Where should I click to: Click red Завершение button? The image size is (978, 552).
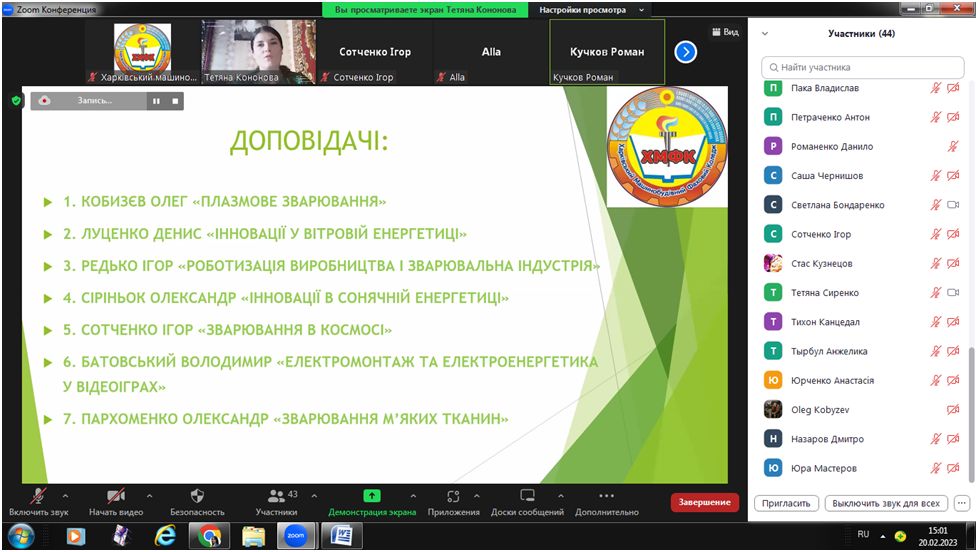pyautogui.click(x=704, y=502)
